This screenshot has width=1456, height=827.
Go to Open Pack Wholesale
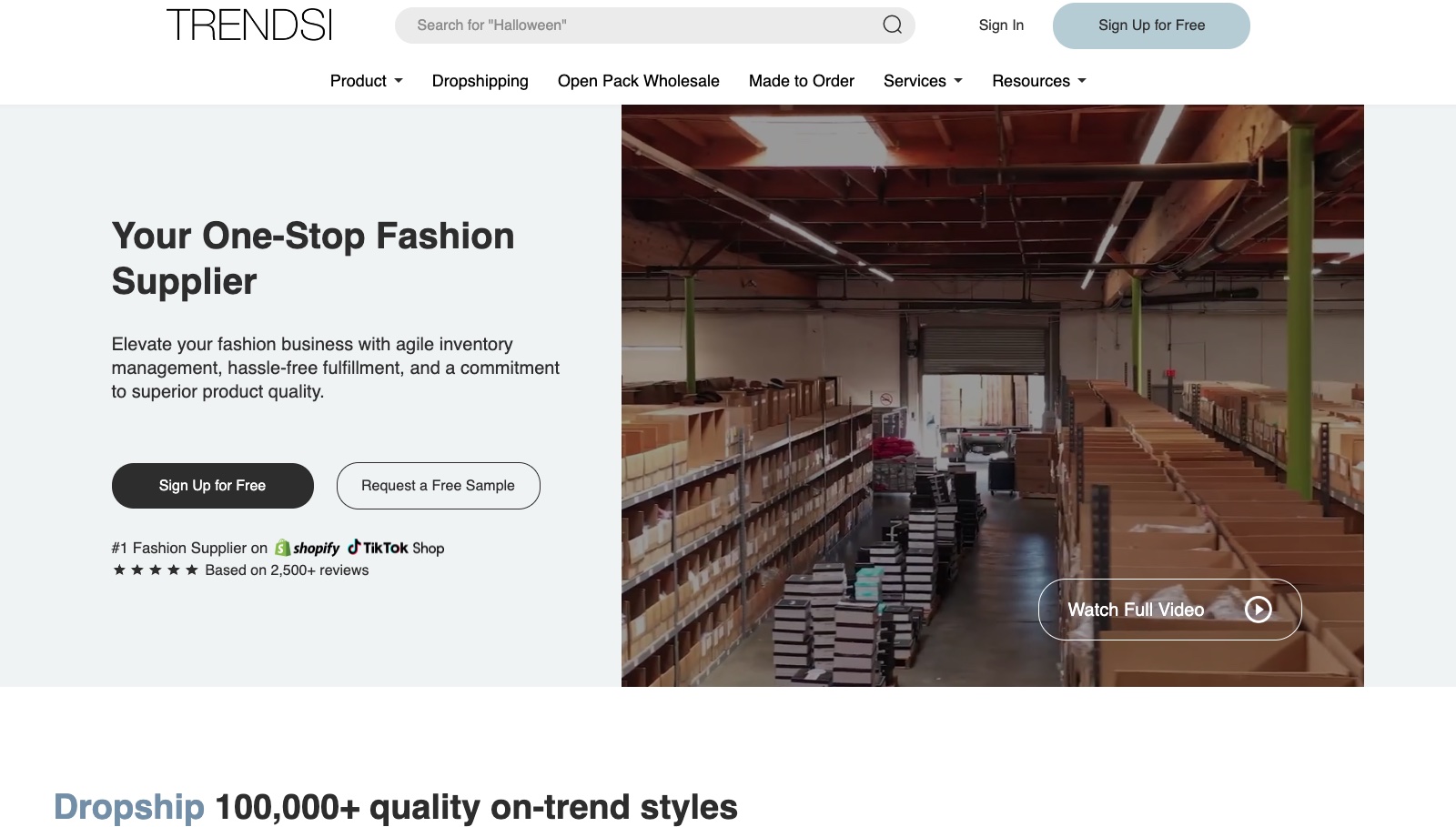(638, 81)
